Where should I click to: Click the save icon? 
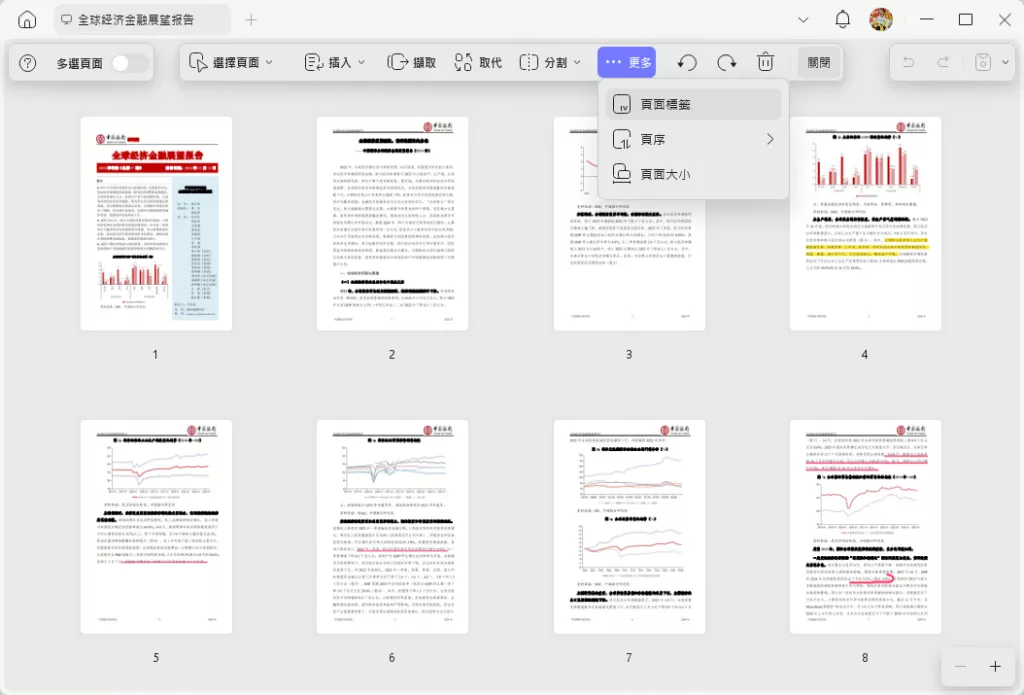(x=982, y=63)
